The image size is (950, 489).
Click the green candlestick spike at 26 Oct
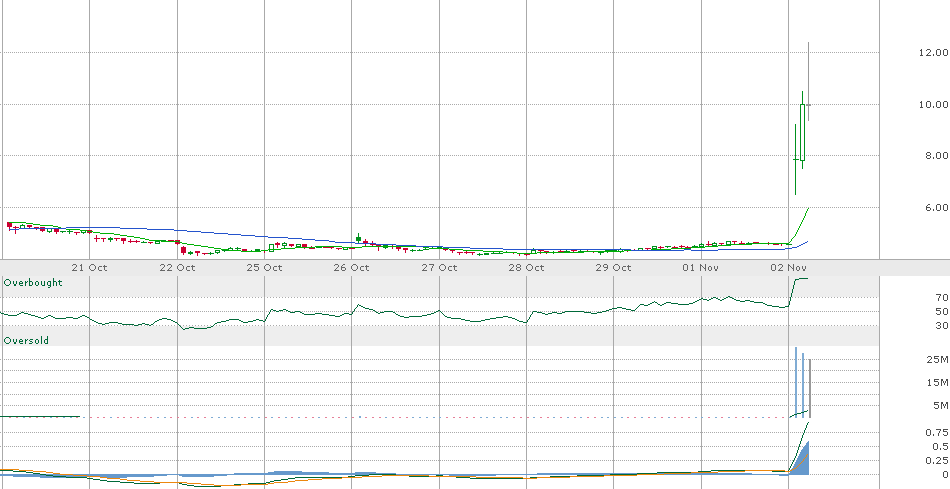point(358,239)
